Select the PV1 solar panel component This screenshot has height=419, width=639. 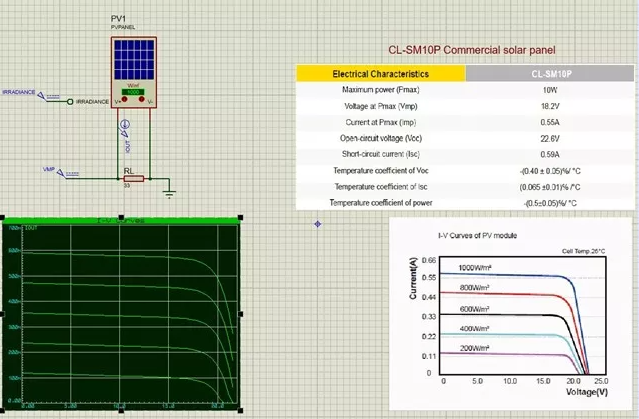click(x=134, y=72)
